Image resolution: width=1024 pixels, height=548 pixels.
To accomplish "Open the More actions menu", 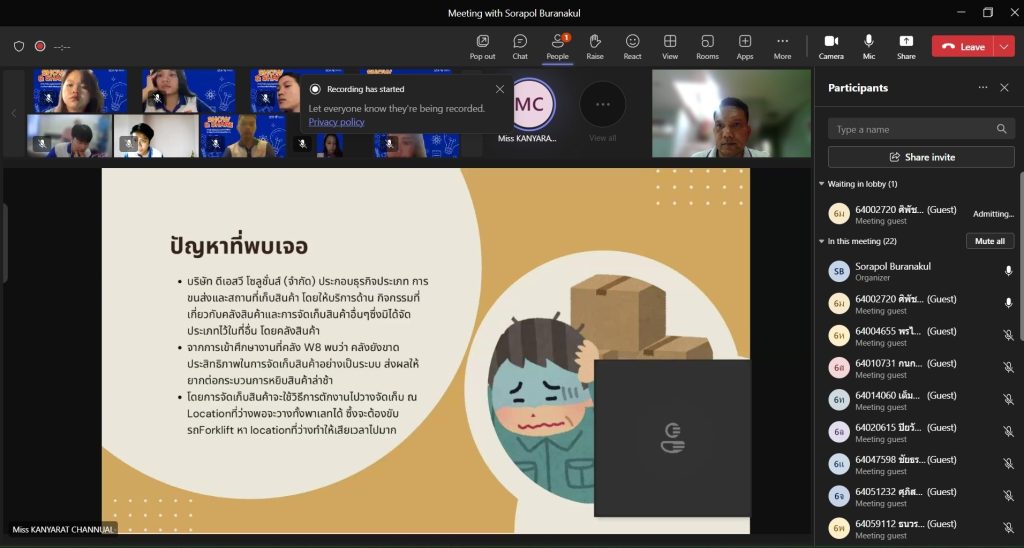I will pyautogui.click(x=782, y=47).
